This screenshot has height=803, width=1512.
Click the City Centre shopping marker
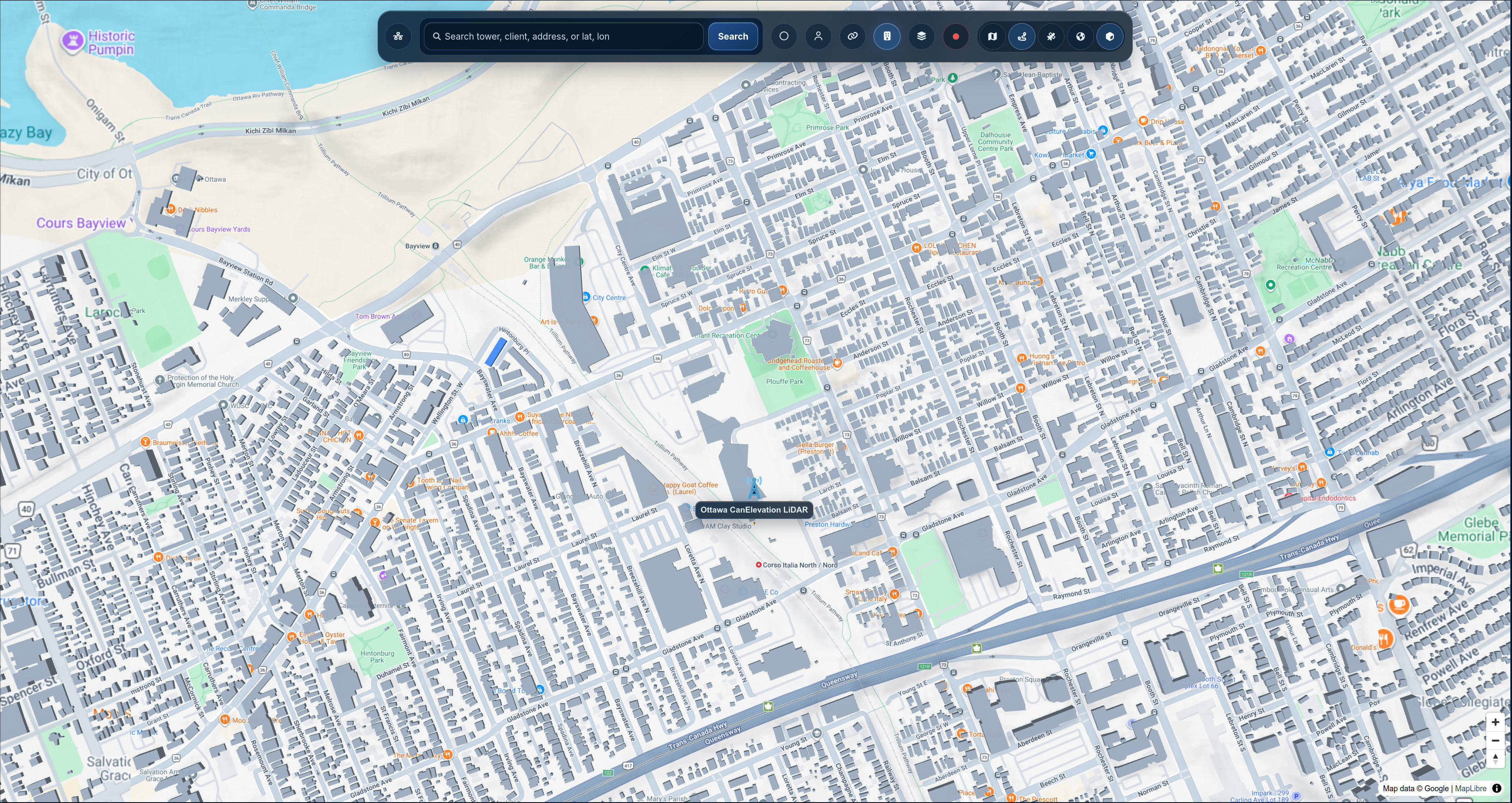click(x=586, y=297)
